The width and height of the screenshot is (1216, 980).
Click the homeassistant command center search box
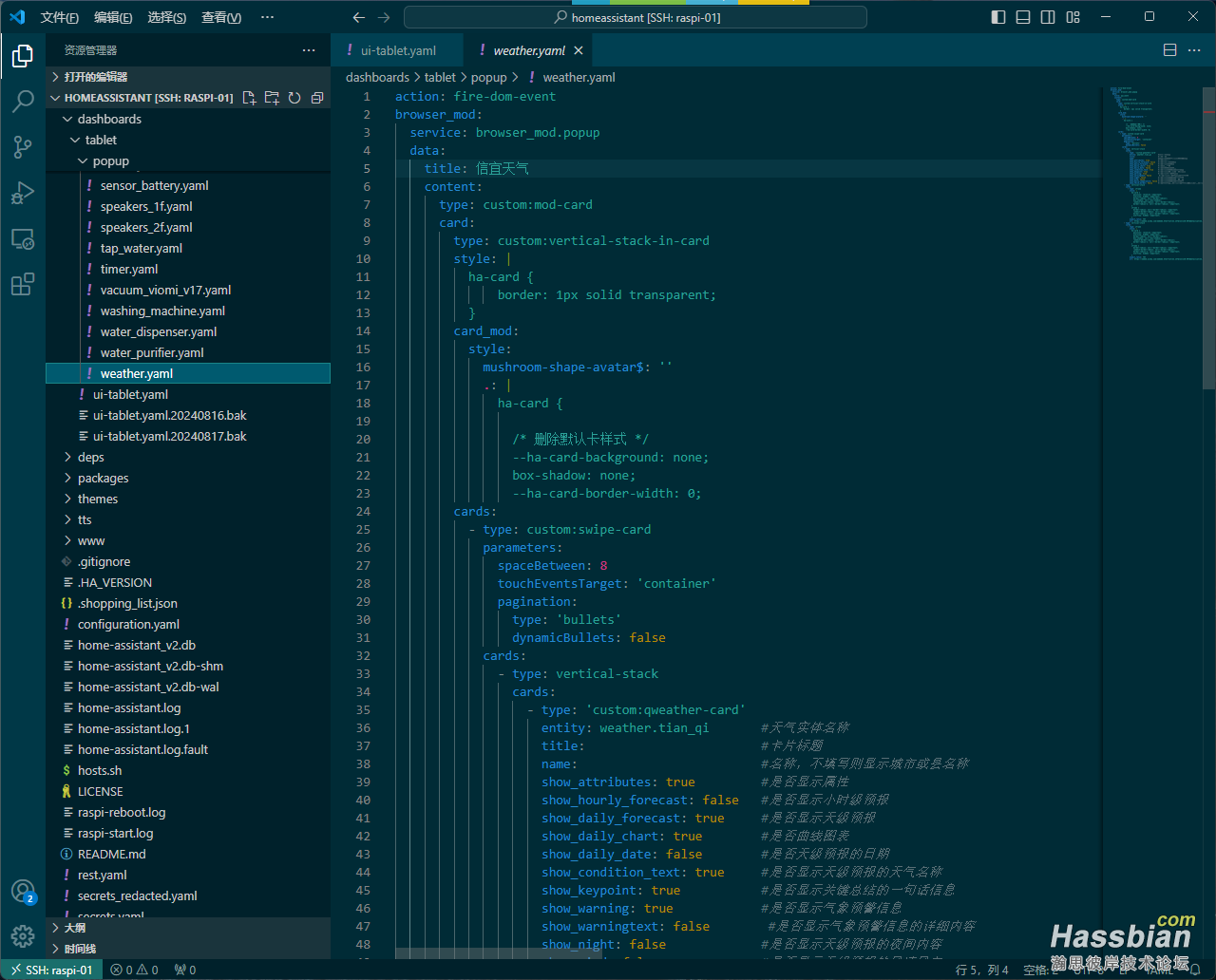[636, 17]
